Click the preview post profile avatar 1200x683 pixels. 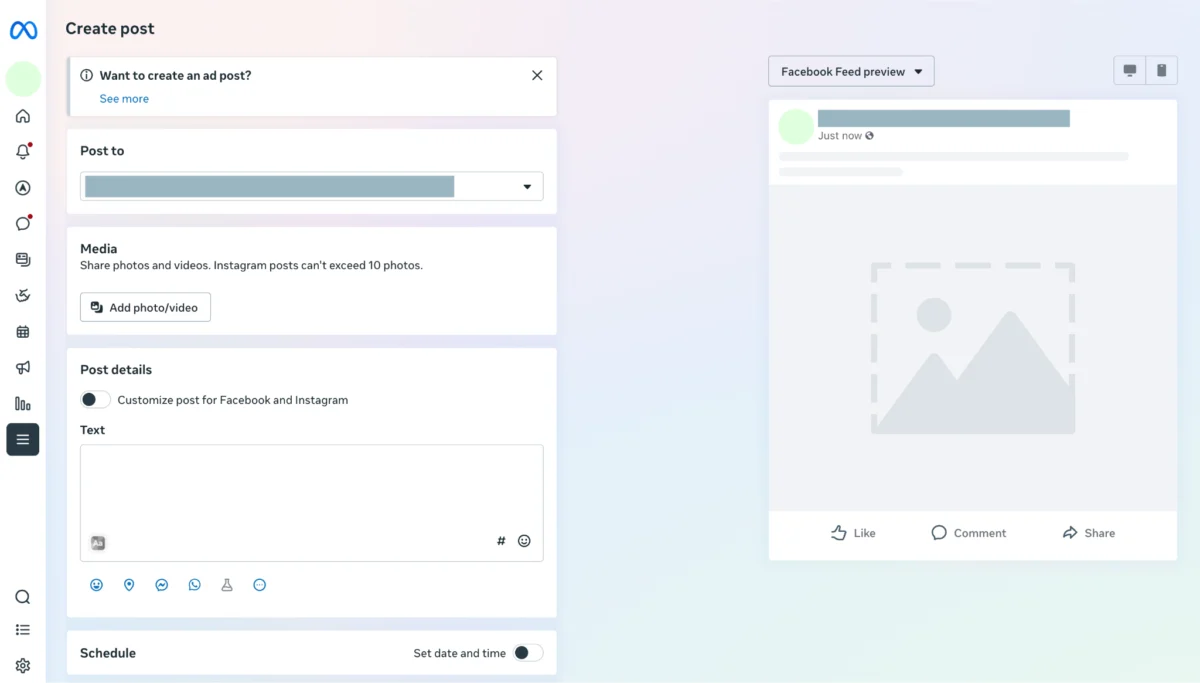point(796,127)
